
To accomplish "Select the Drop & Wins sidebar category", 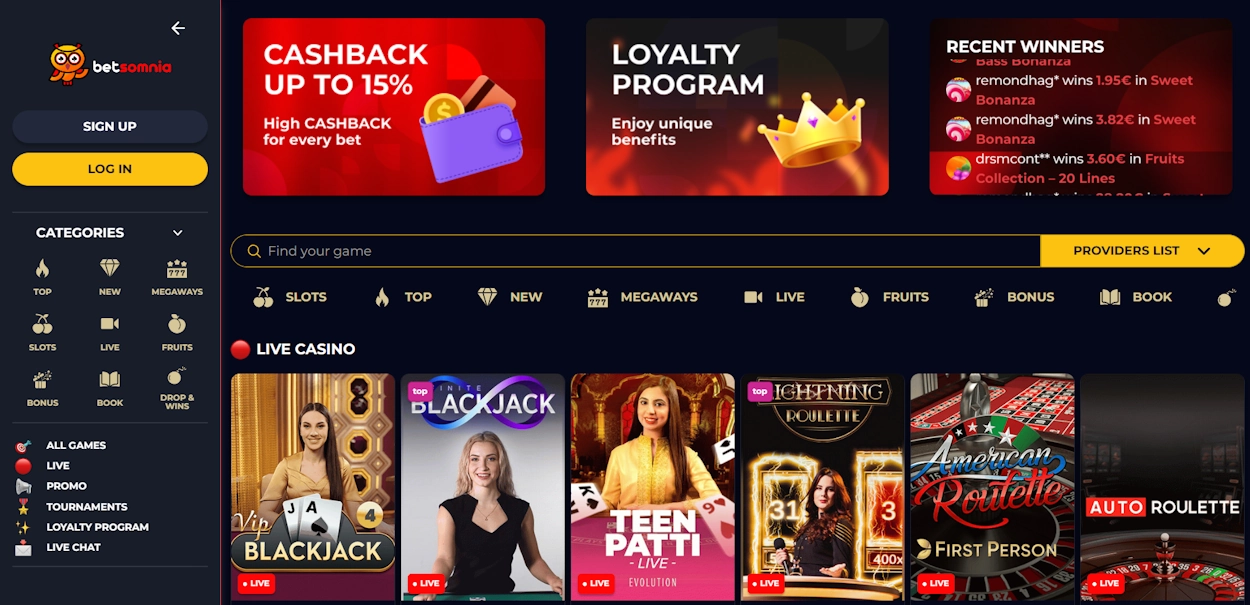I will point(177,389).
